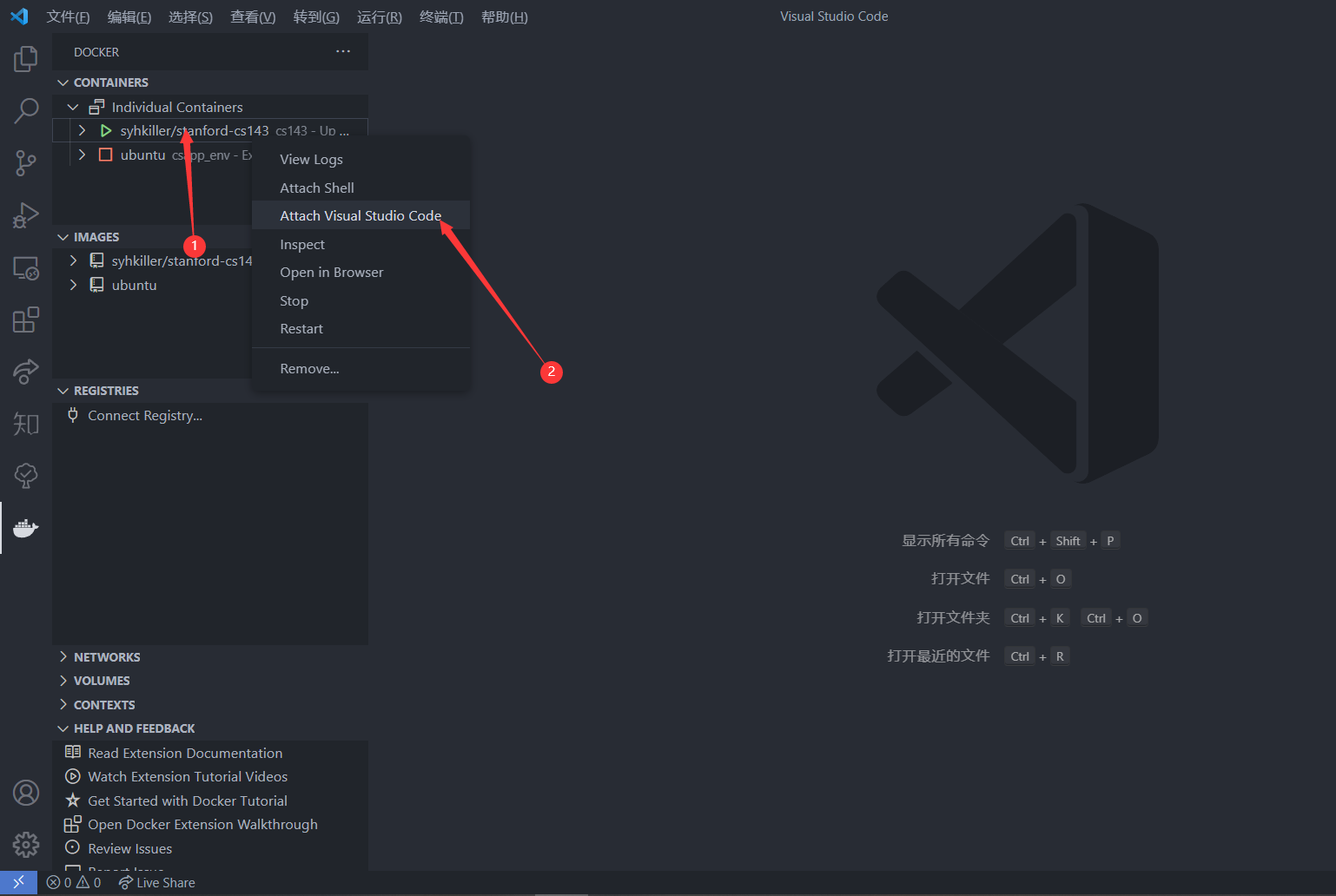Click the plug icon beside Connect Registry
1336x896 pixels.
point(73,415)
